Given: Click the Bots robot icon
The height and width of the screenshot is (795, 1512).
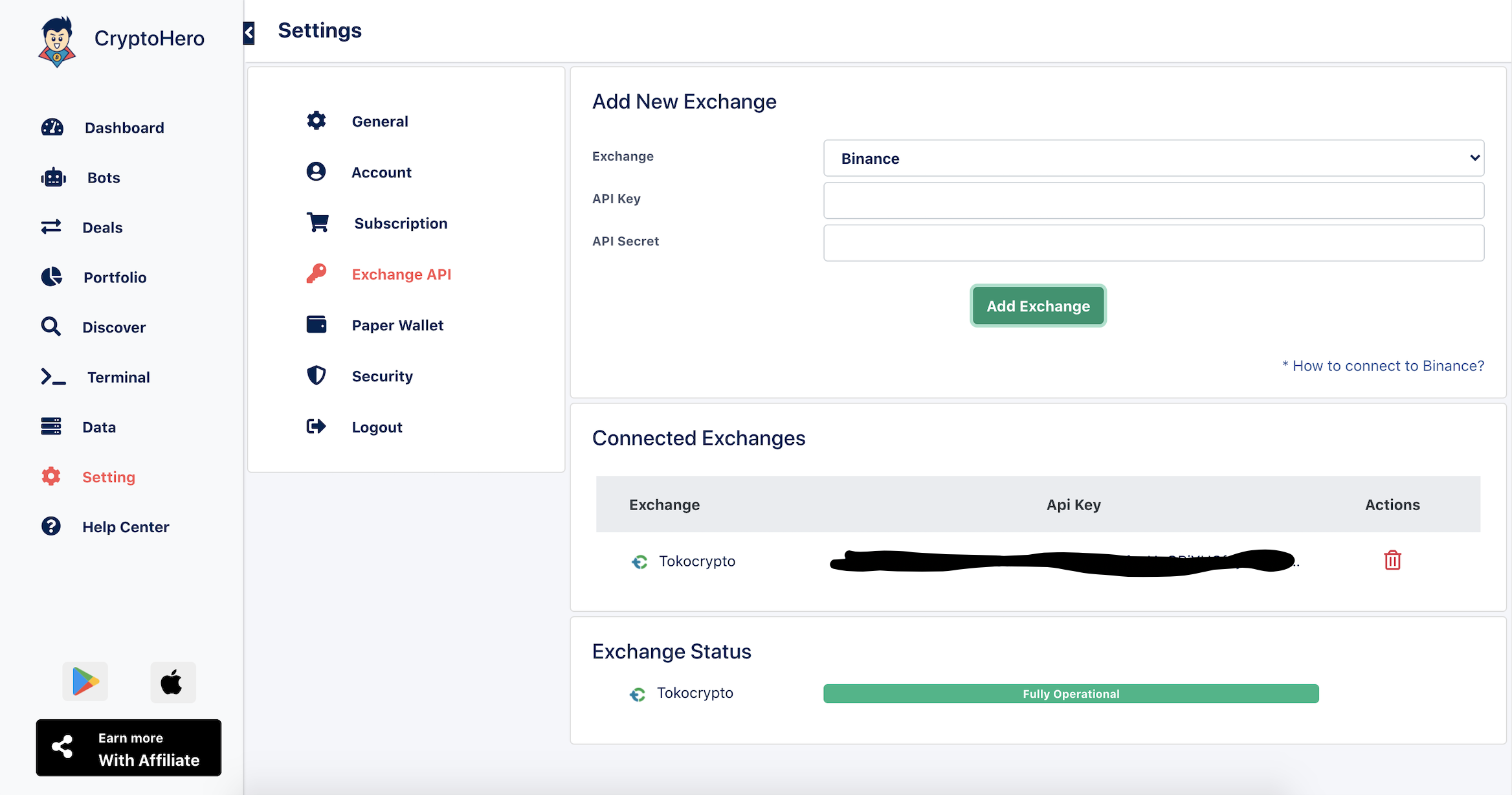Looking at the screenshot, I should coord(53,177).
